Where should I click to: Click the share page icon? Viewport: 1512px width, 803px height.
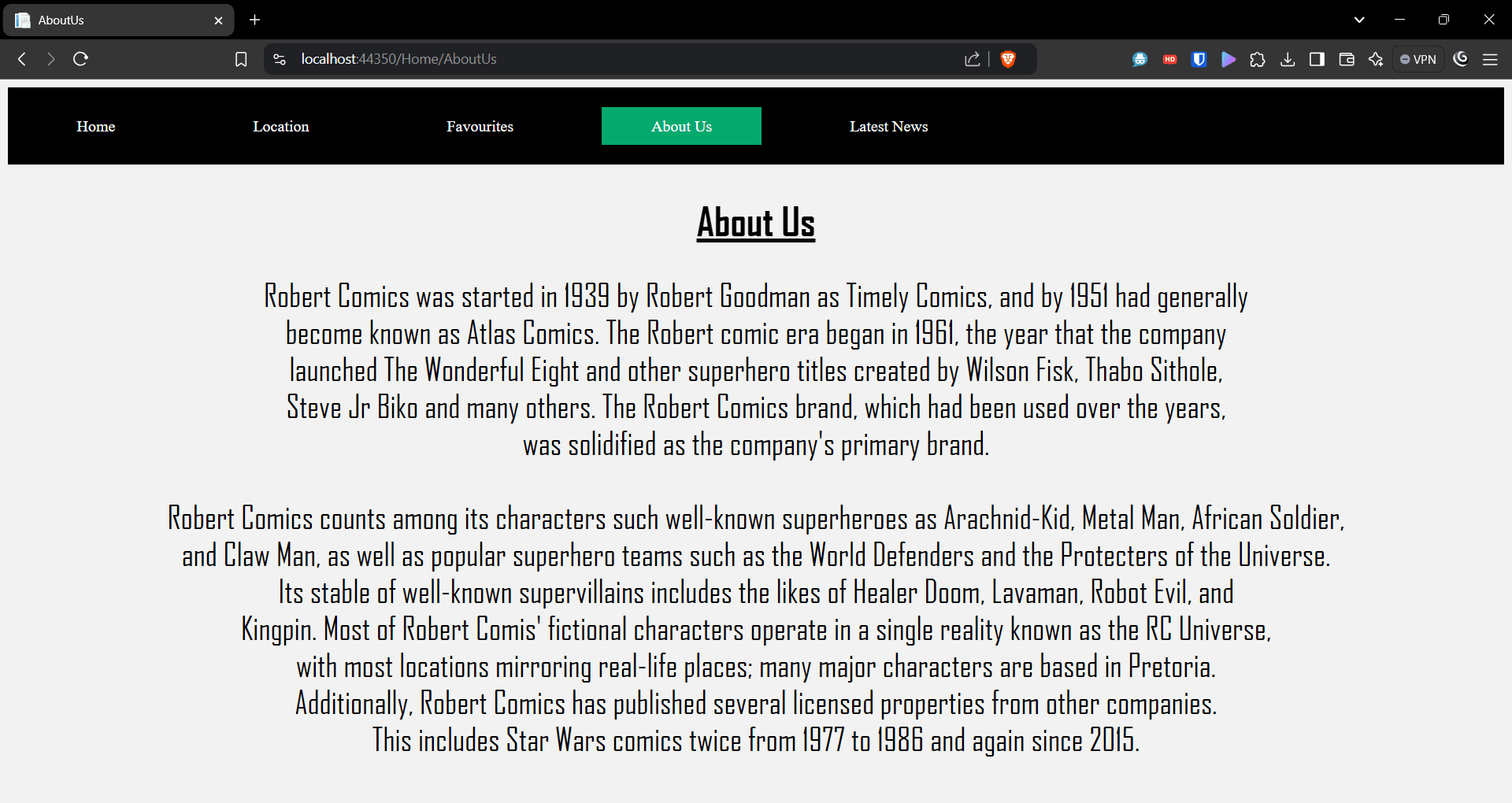[x=973, y=59]
